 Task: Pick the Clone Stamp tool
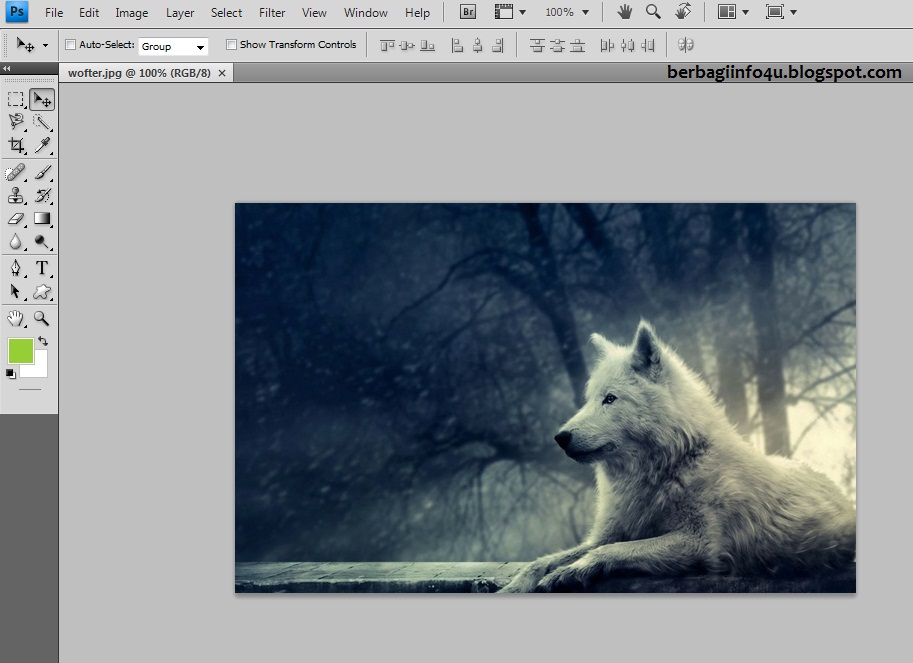(x=16, y=196)
